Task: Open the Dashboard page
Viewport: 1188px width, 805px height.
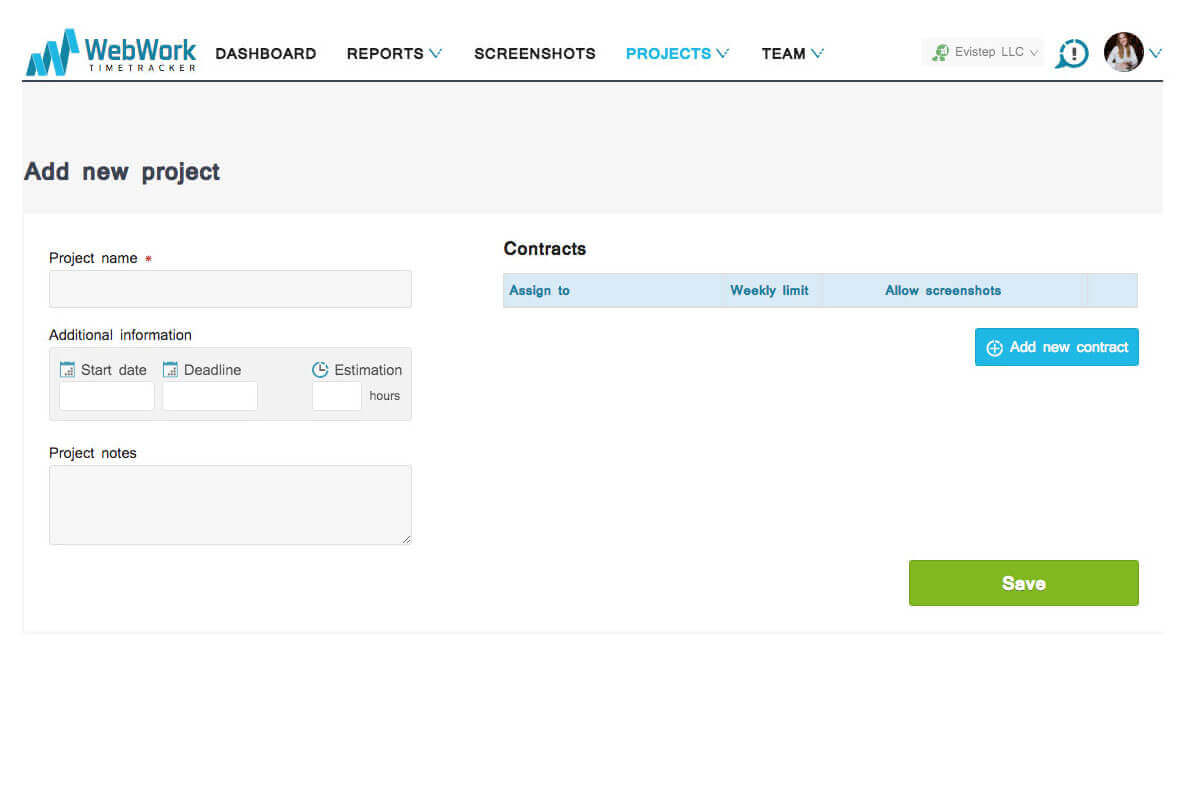Action: click(266, 54)
